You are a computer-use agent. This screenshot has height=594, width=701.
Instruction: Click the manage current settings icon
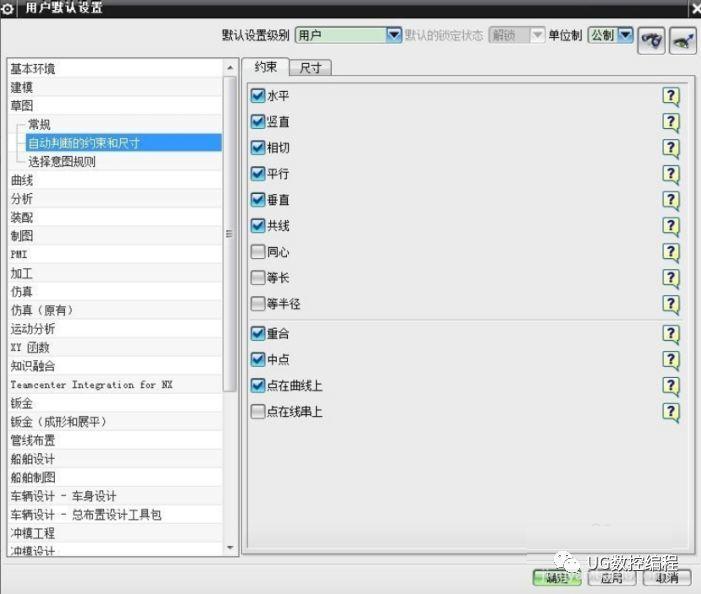tap(683, 41)
